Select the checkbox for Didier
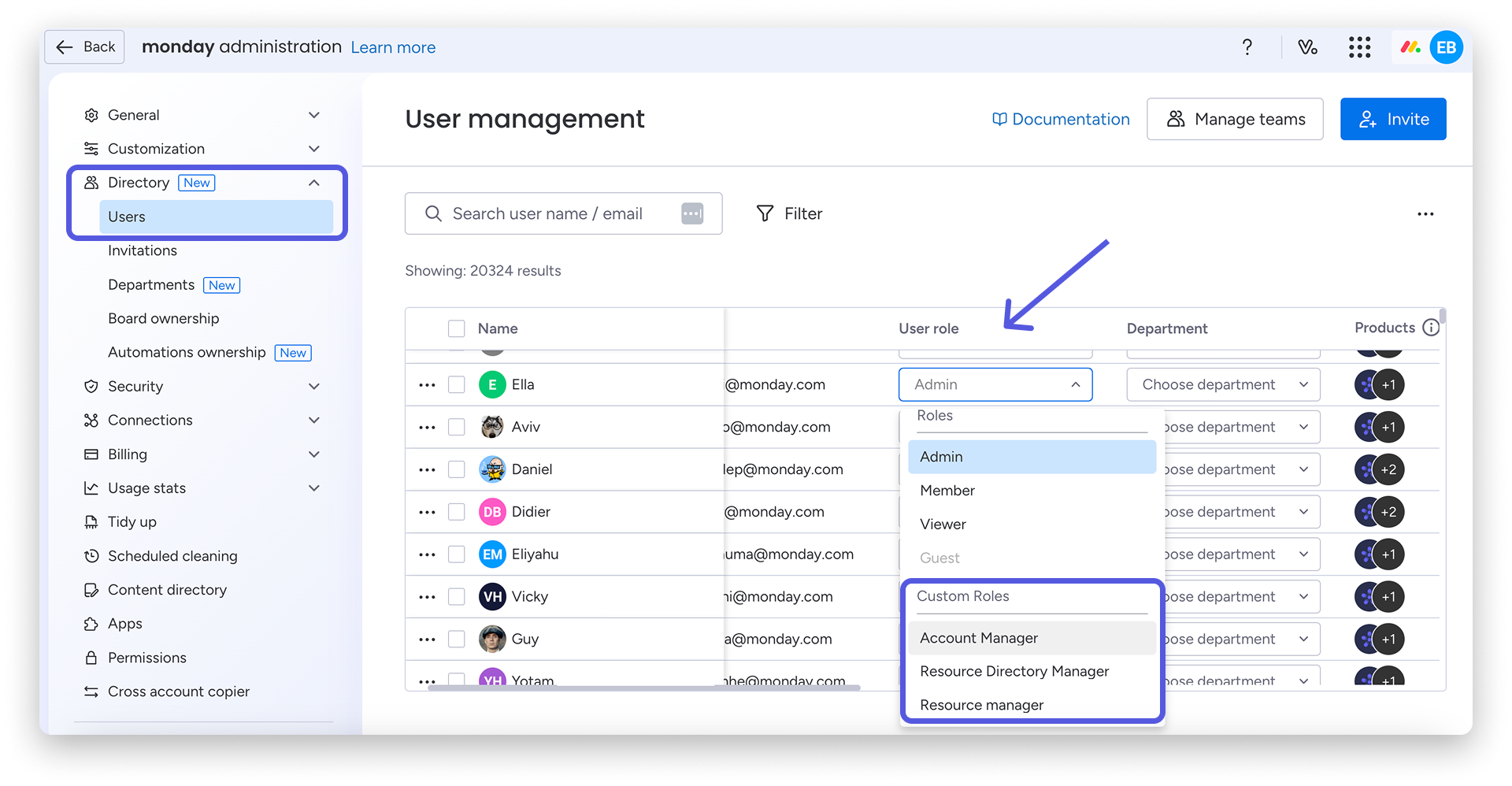Viewport: 1512px width, 786px height. (x=456, y=512)
